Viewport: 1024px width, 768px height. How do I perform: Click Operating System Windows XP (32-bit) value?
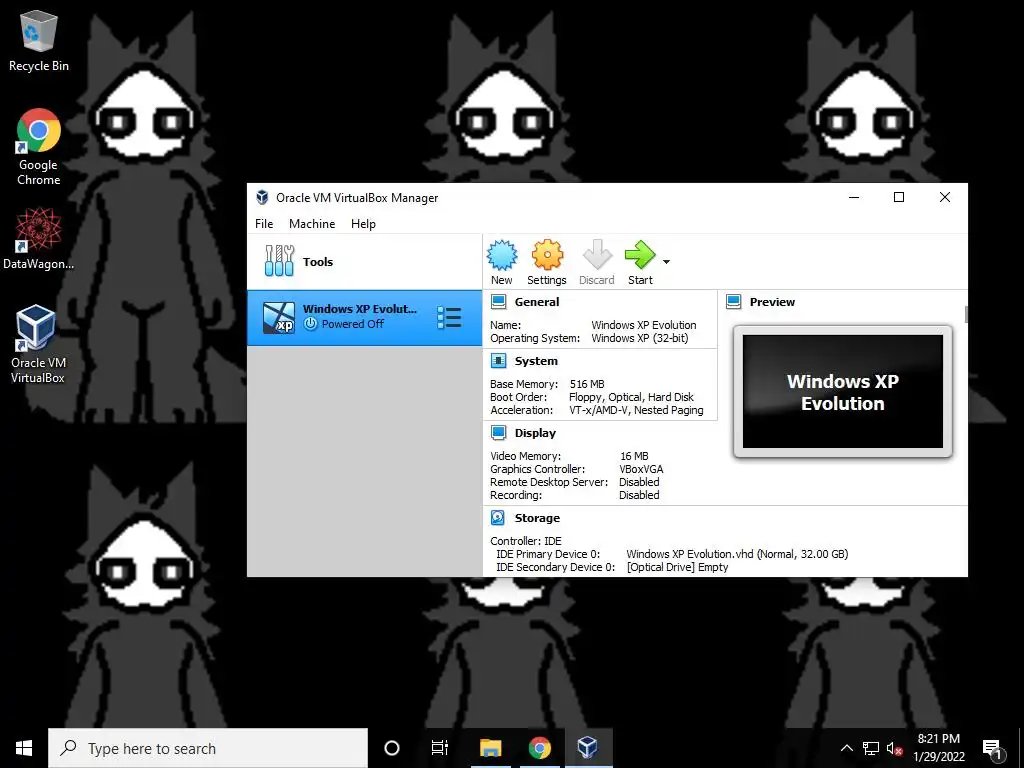[x=640, y=338]
